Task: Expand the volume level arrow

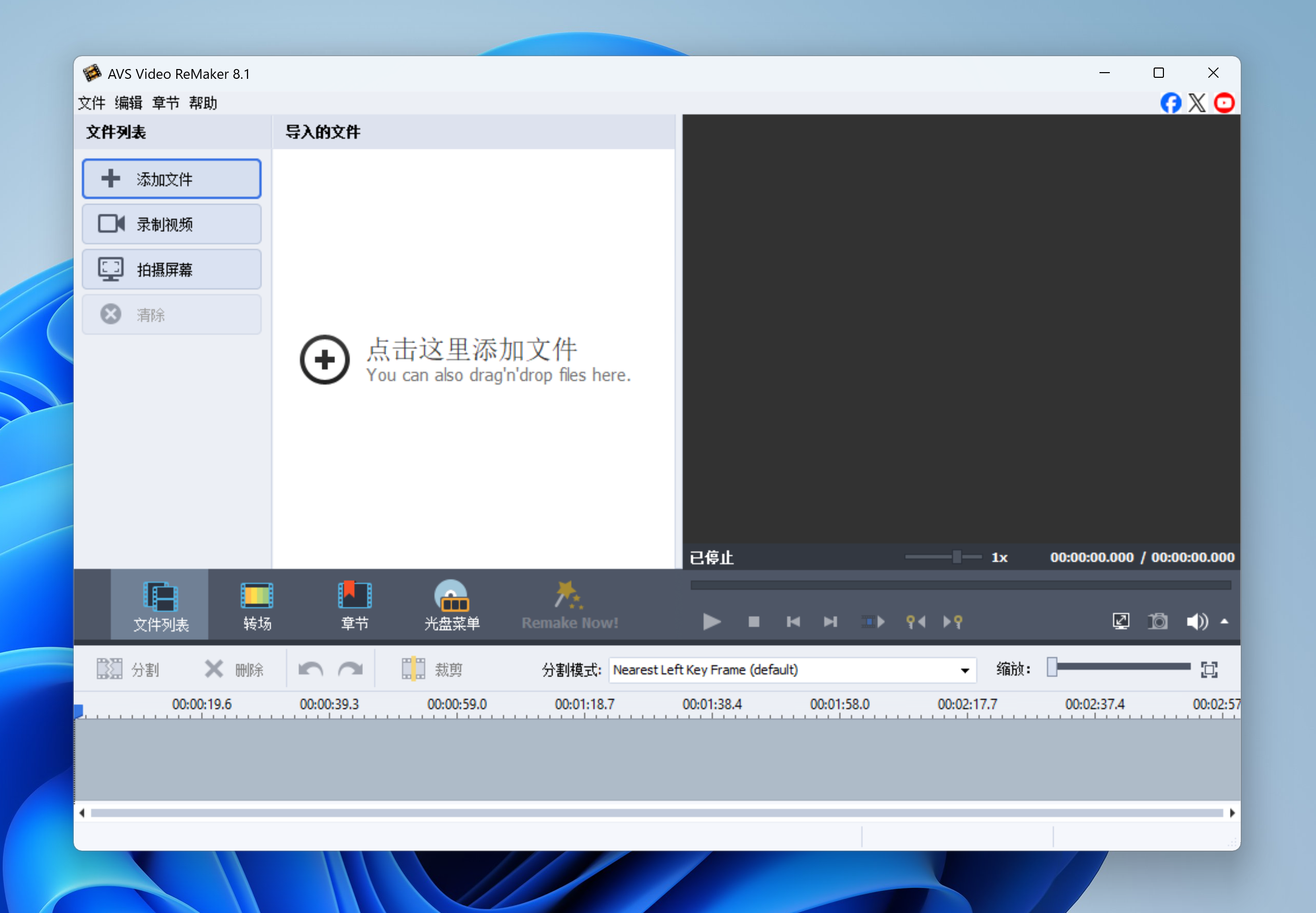Action: pyautogui.click(x=1224, y=621)
